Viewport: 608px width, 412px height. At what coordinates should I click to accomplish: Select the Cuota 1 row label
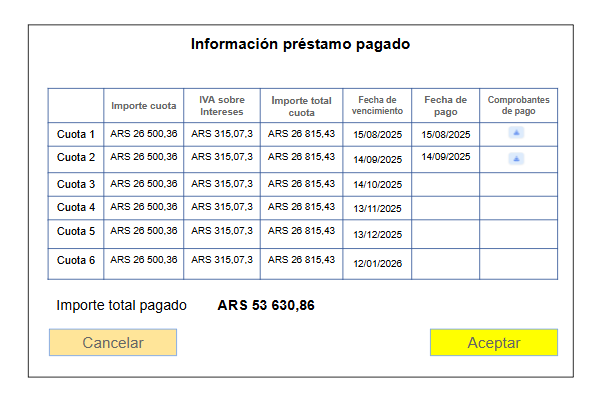coord(76,134)
